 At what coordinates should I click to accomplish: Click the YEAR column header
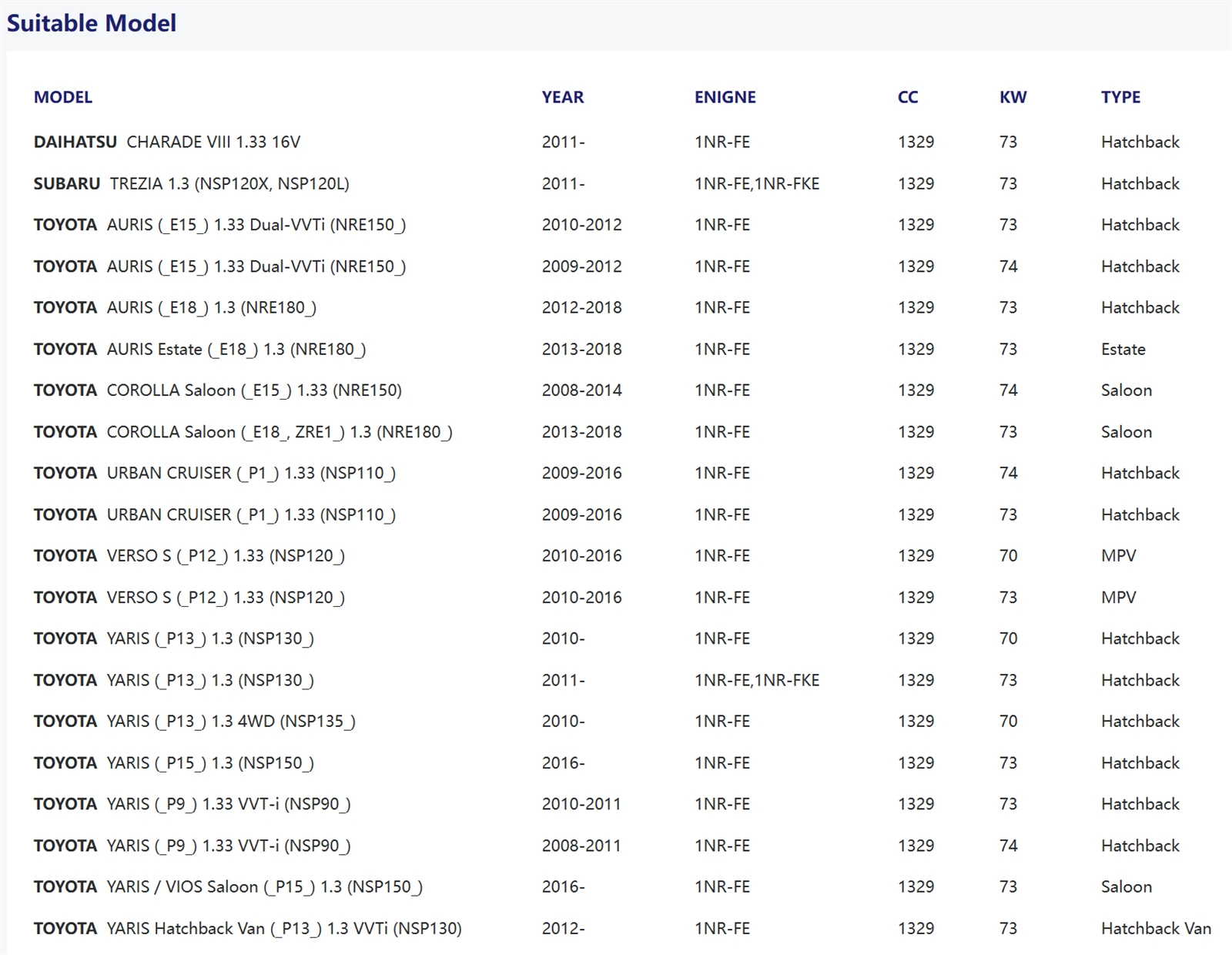point(563,97)
